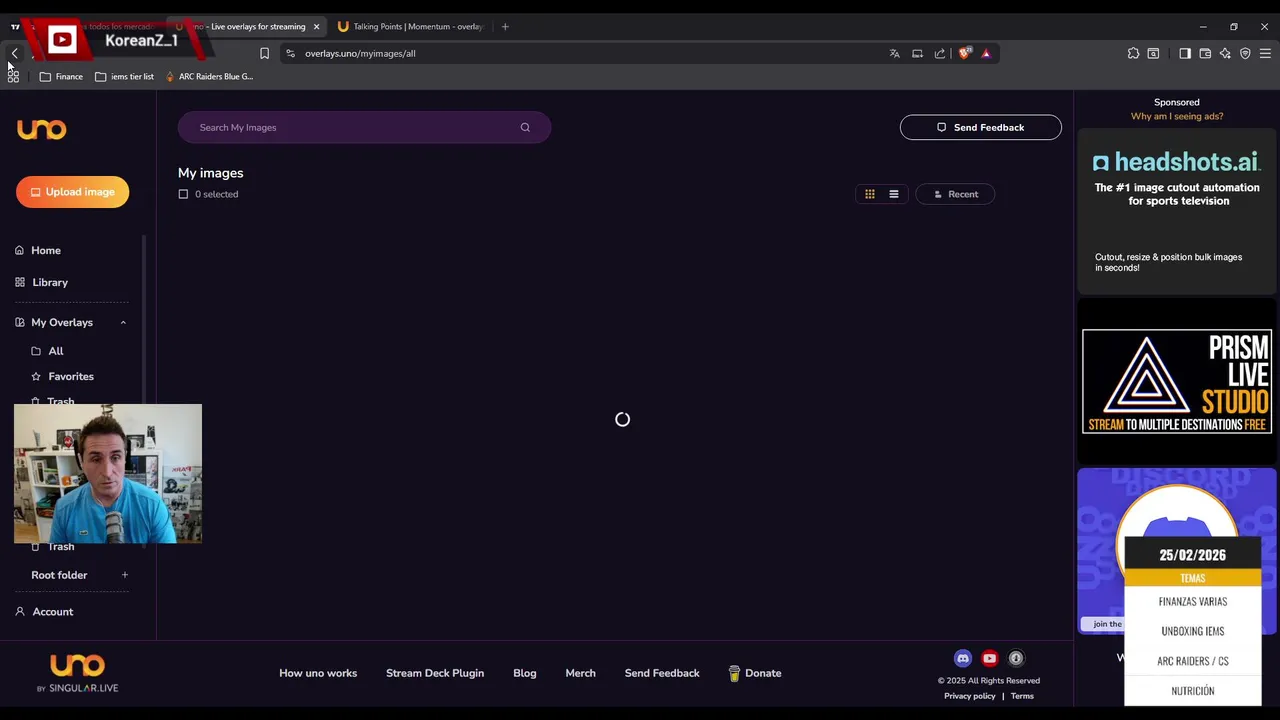1280x720 pixels.
Task: Select Root folder in the sidebar
Action: 59,575
